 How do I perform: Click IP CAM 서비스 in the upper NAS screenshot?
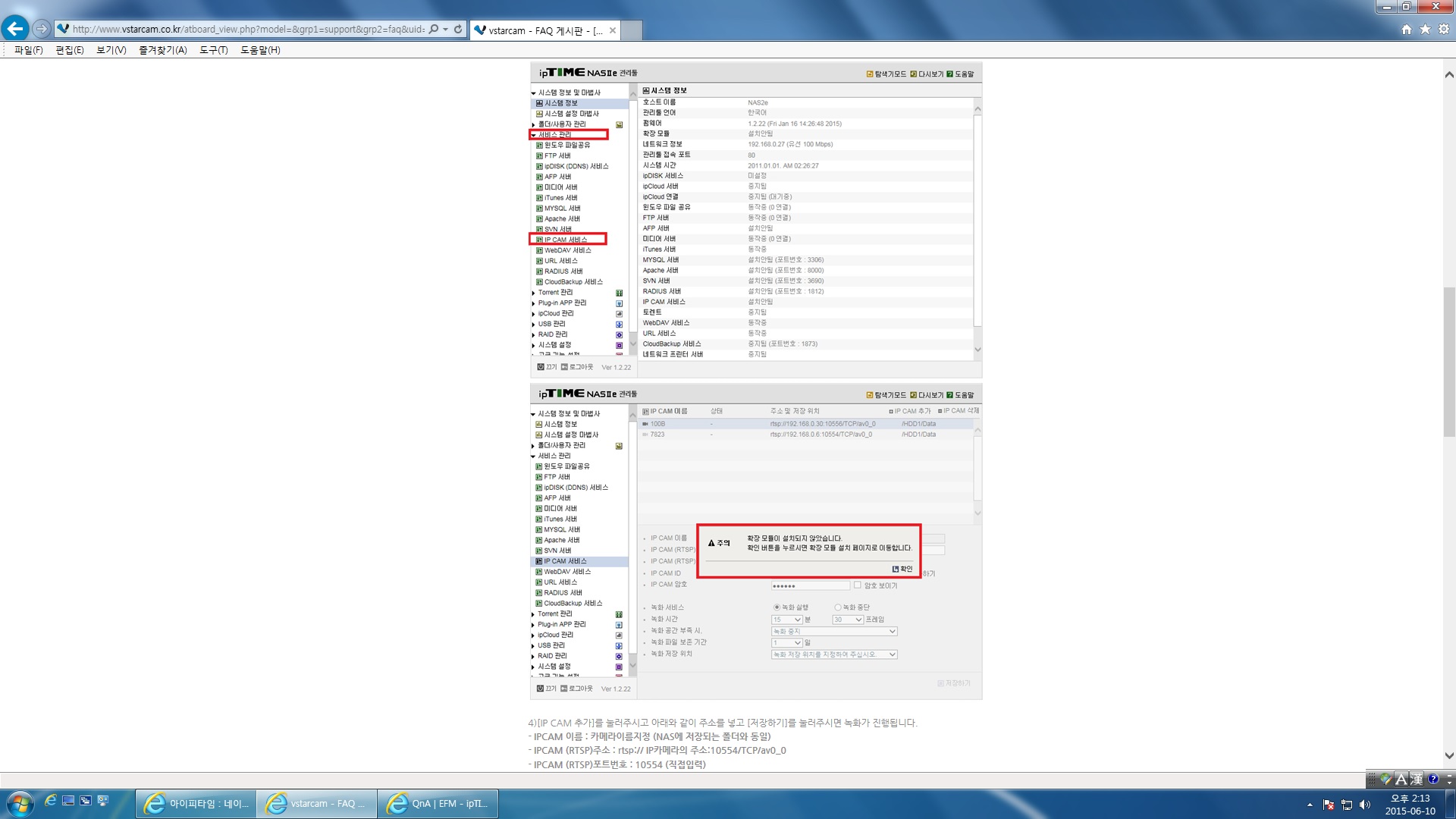click(x=567, y=240)
